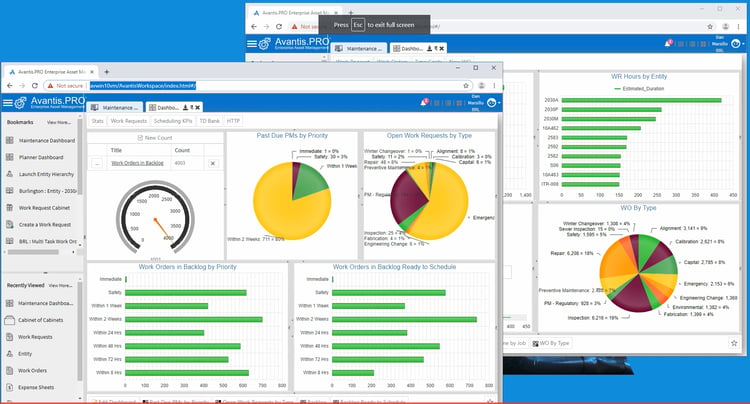The height and width of the screenshot is (404, 750).
Task: Toggle Estimated_Duration legend series in WR Hours chart
Action: point(639,88)
